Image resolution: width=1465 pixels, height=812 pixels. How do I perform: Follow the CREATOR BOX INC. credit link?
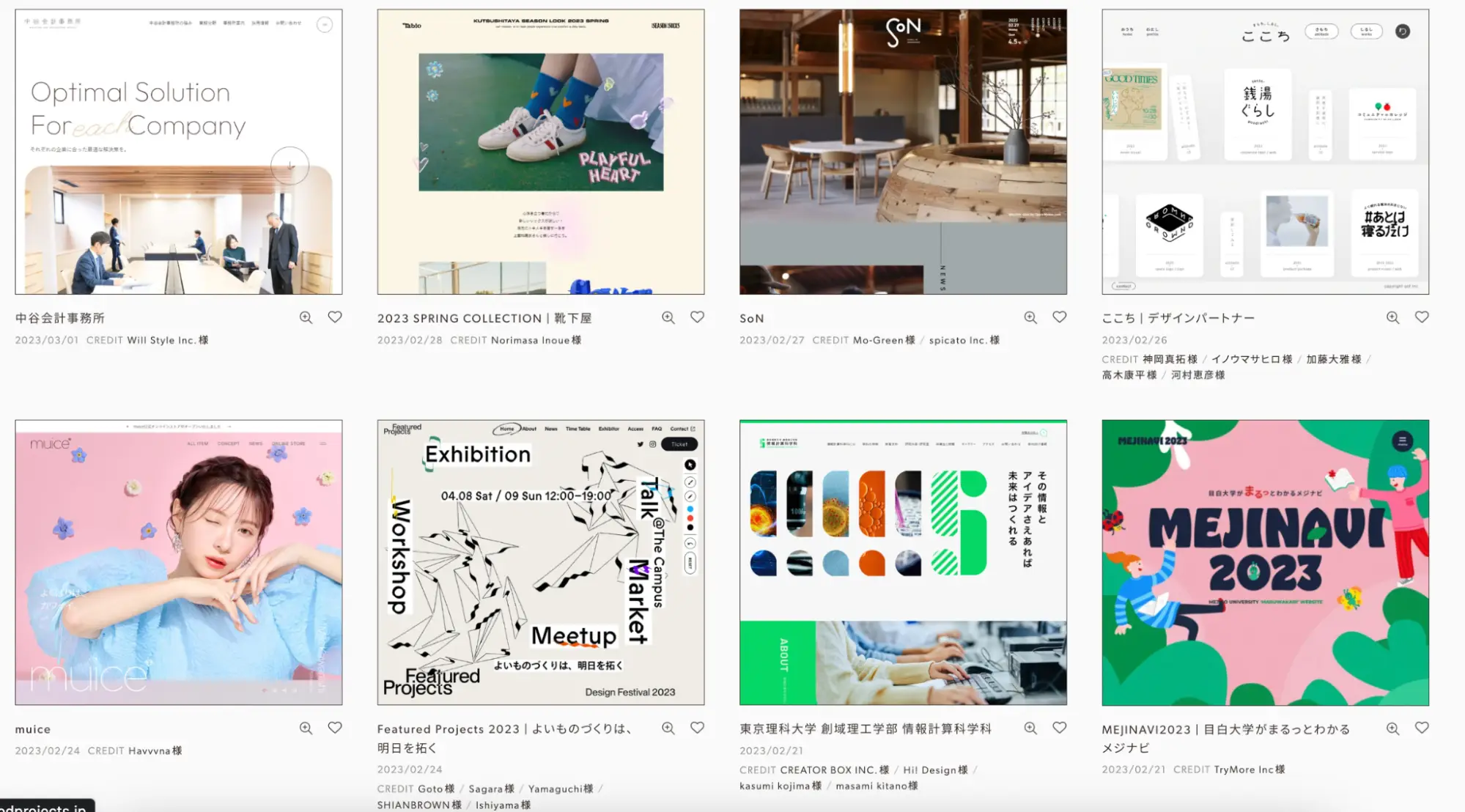pos(835,769)
